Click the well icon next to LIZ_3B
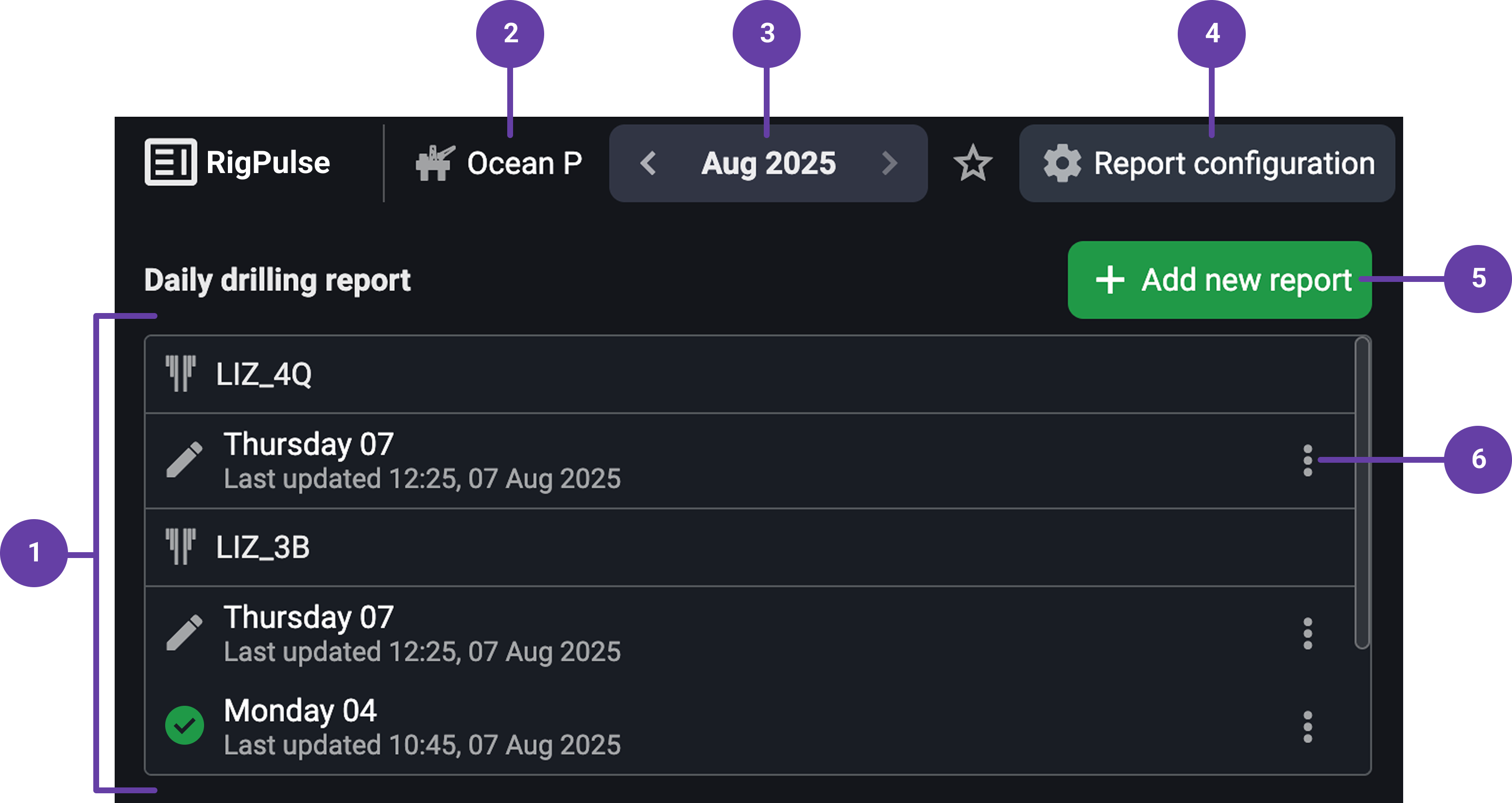This screenshot has width=1512, height=803. (x=180, y=547)
